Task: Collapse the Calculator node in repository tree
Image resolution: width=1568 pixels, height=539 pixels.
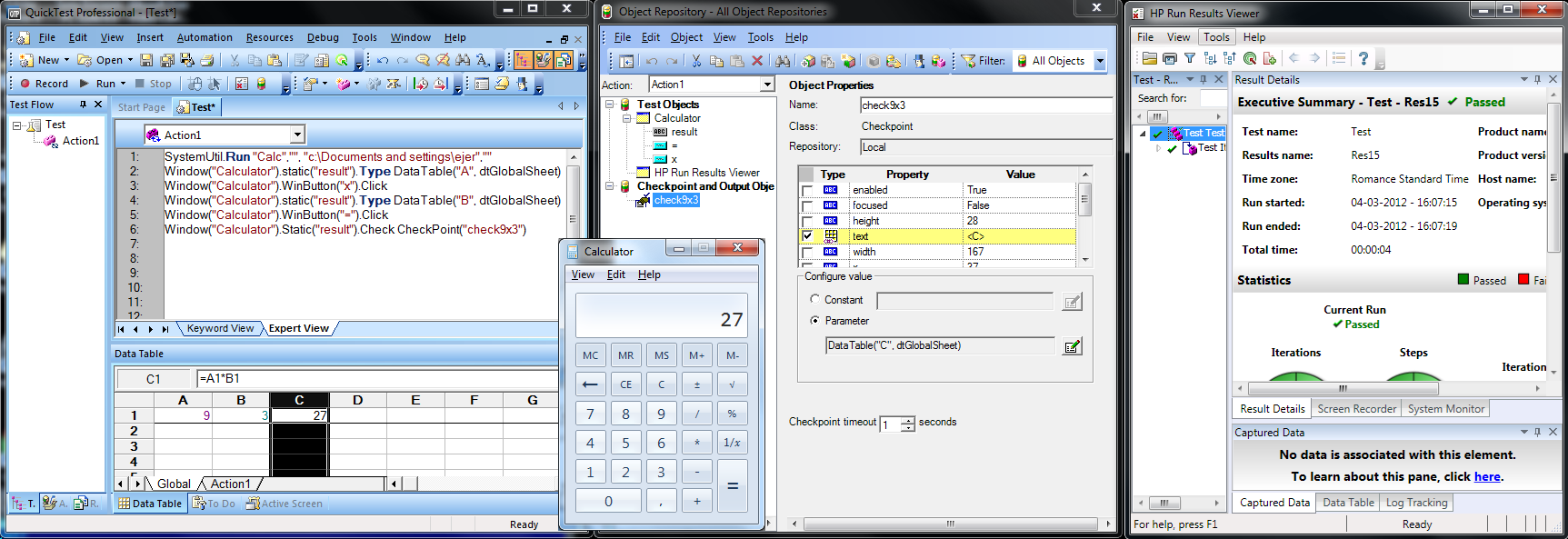Action: point(627,118)
